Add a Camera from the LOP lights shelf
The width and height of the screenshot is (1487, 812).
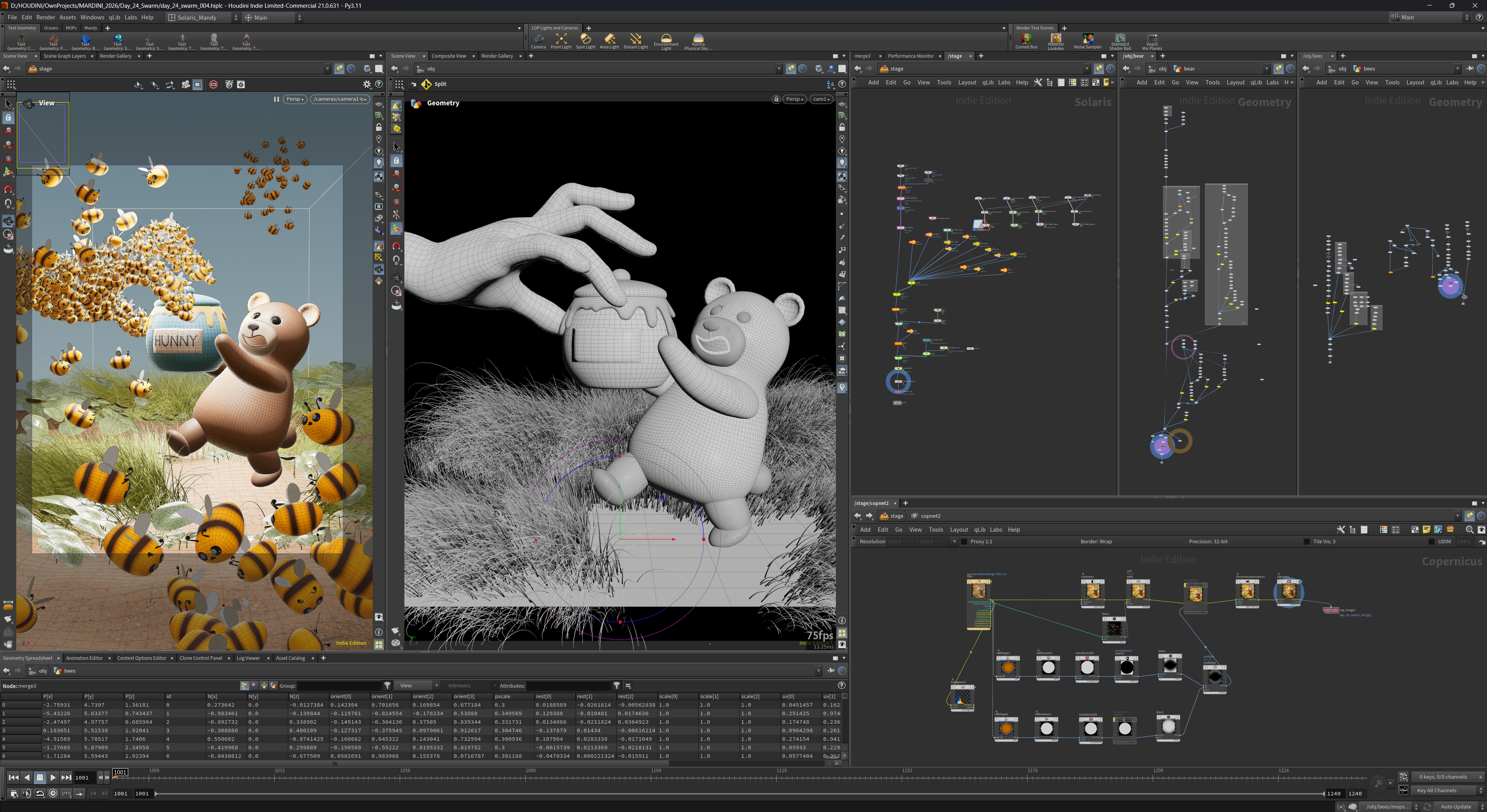coord(538,40)
